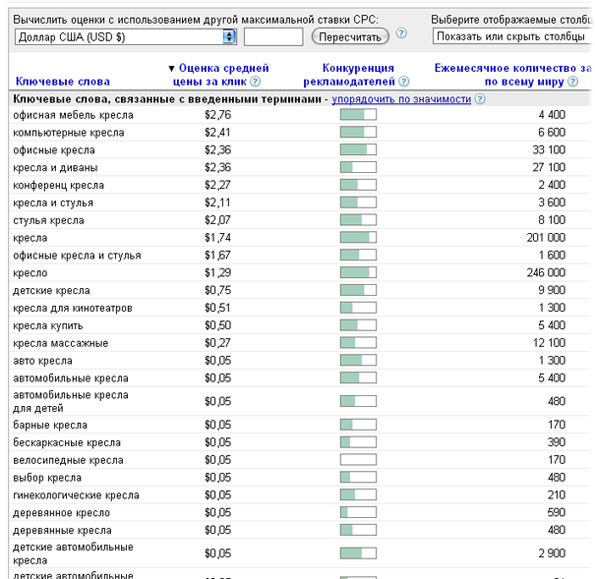Select keyword деревянное кресло

[61, 513]
